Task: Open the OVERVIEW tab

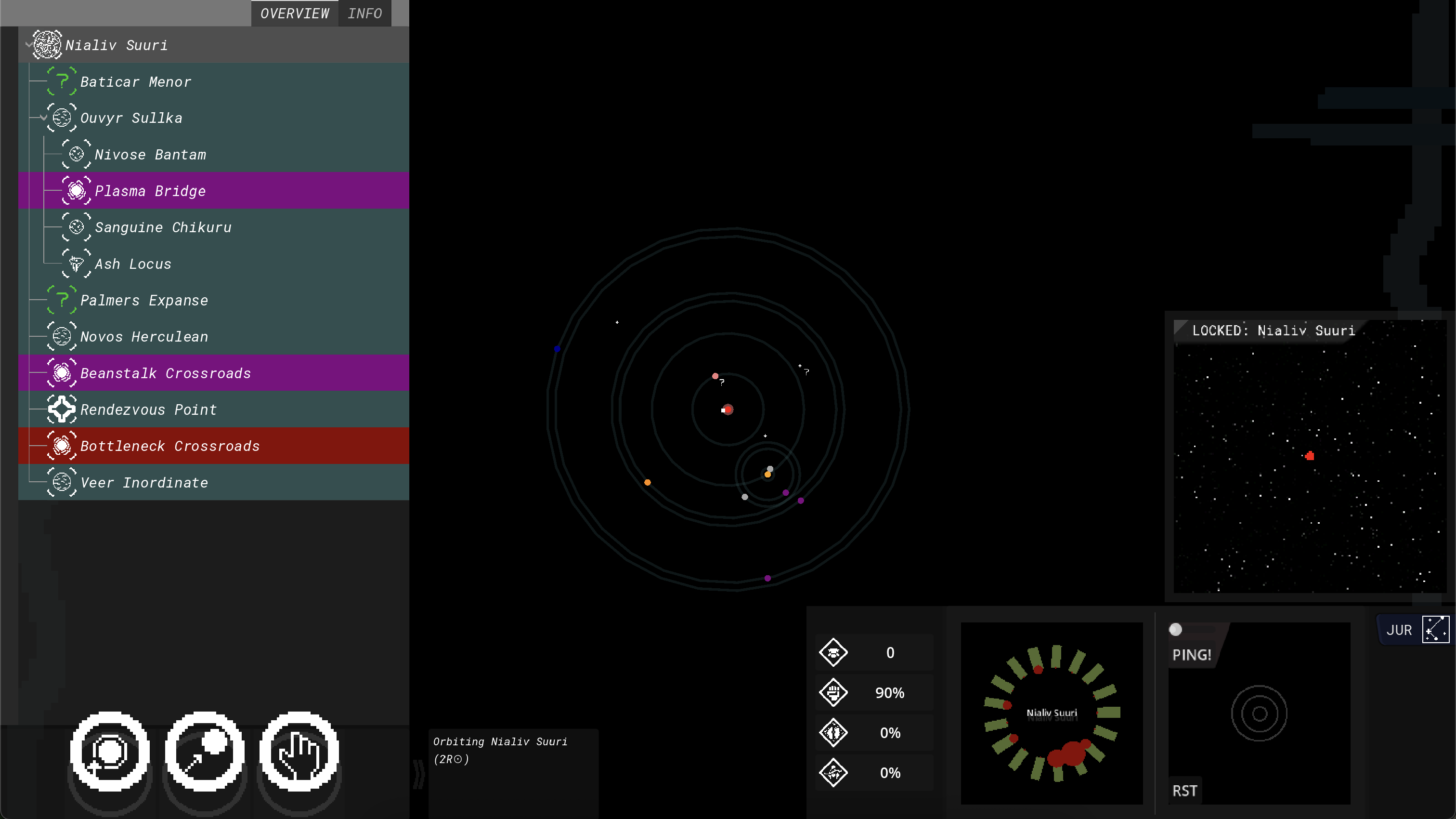Action: point(295,13)
